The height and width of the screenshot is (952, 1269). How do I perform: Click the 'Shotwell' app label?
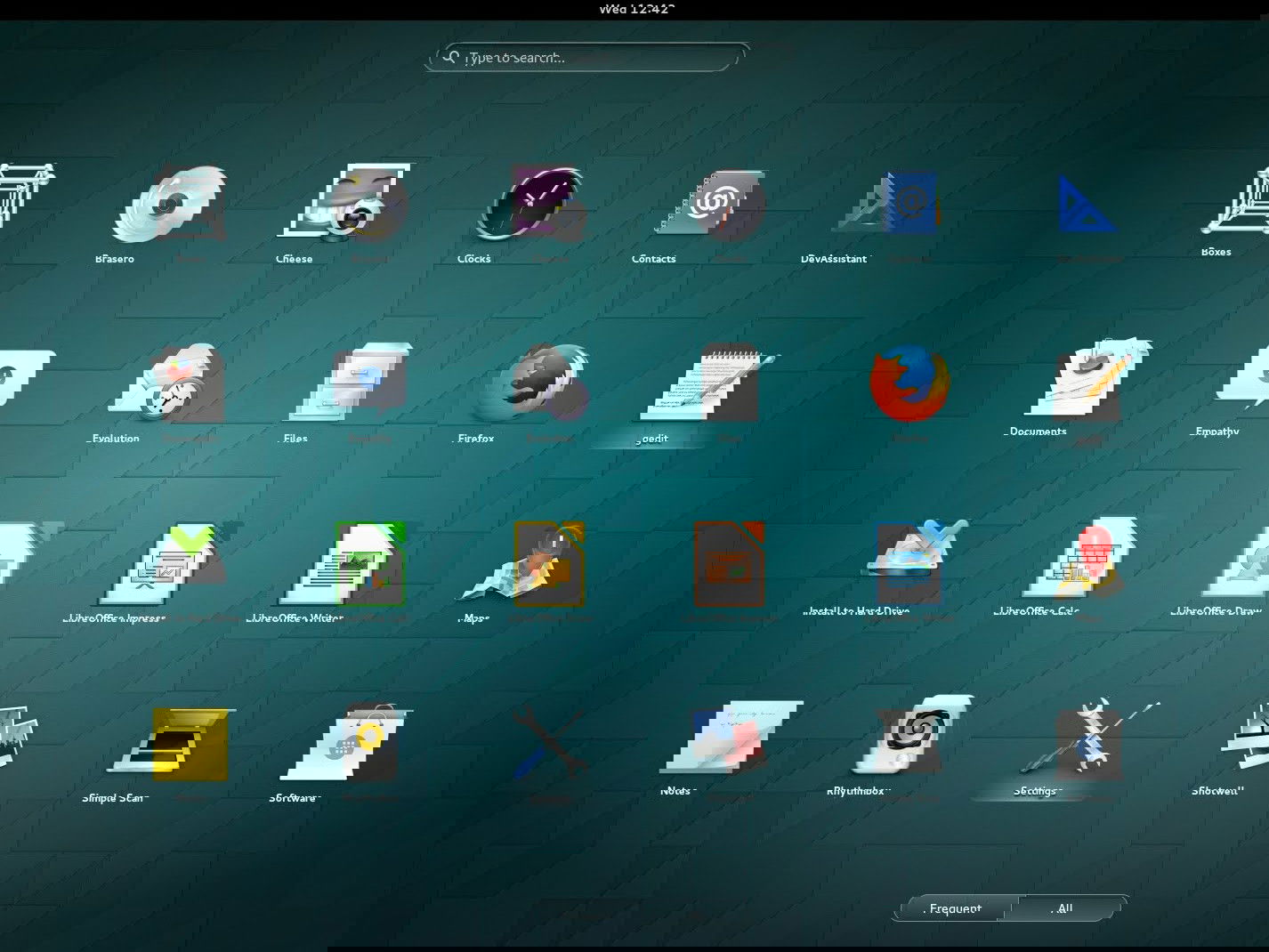click(x=1216, y=791)
